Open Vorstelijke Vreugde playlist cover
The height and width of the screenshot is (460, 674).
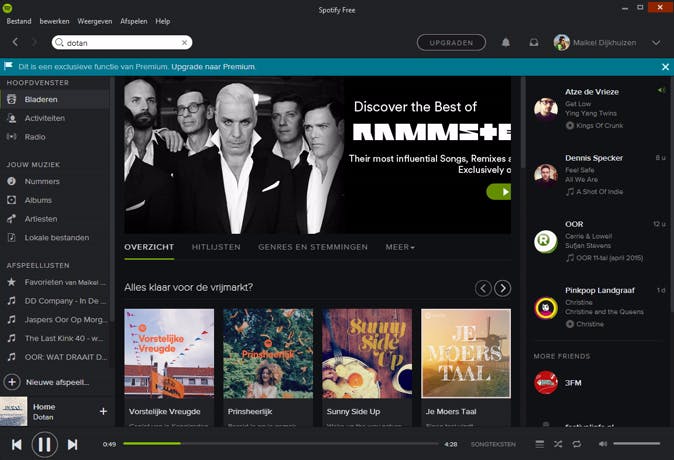pos(169,353)
